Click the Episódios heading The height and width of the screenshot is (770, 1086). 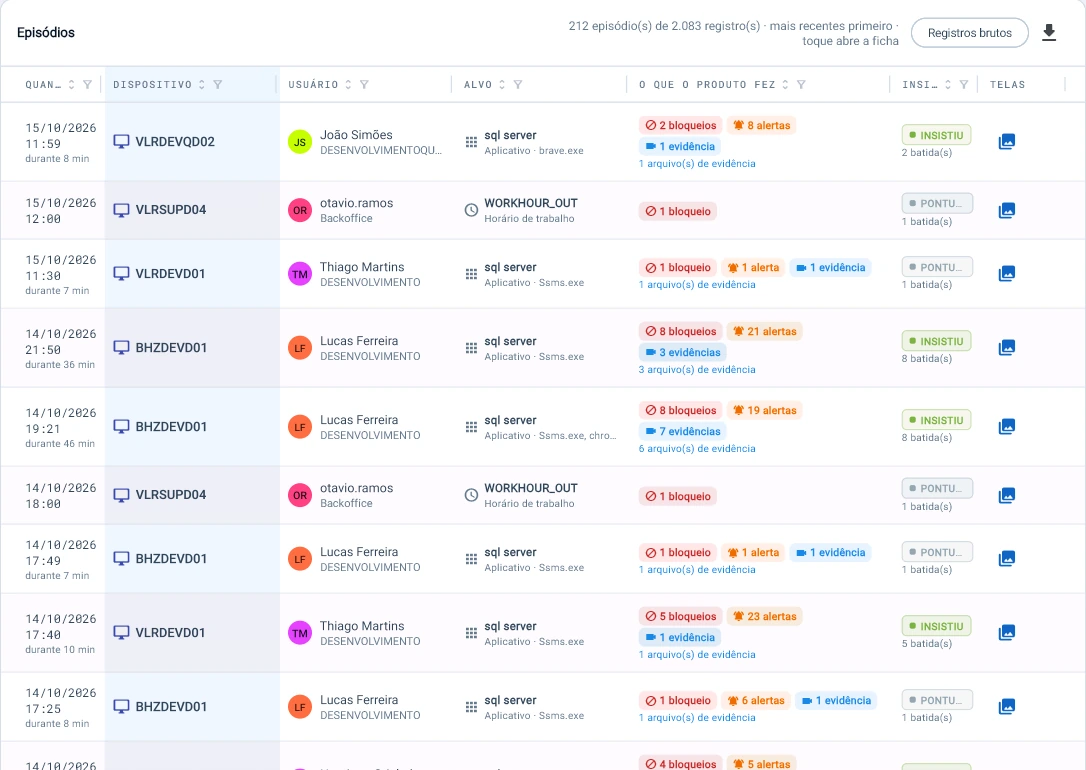(x=46, y=33)
